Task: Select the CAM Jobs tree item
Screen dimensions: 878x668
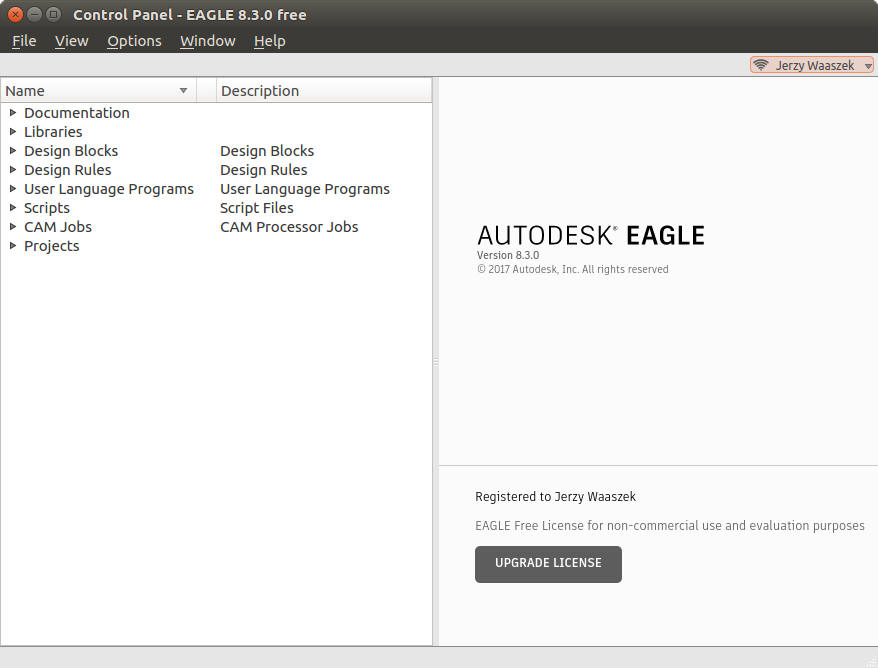Action: 58,227
